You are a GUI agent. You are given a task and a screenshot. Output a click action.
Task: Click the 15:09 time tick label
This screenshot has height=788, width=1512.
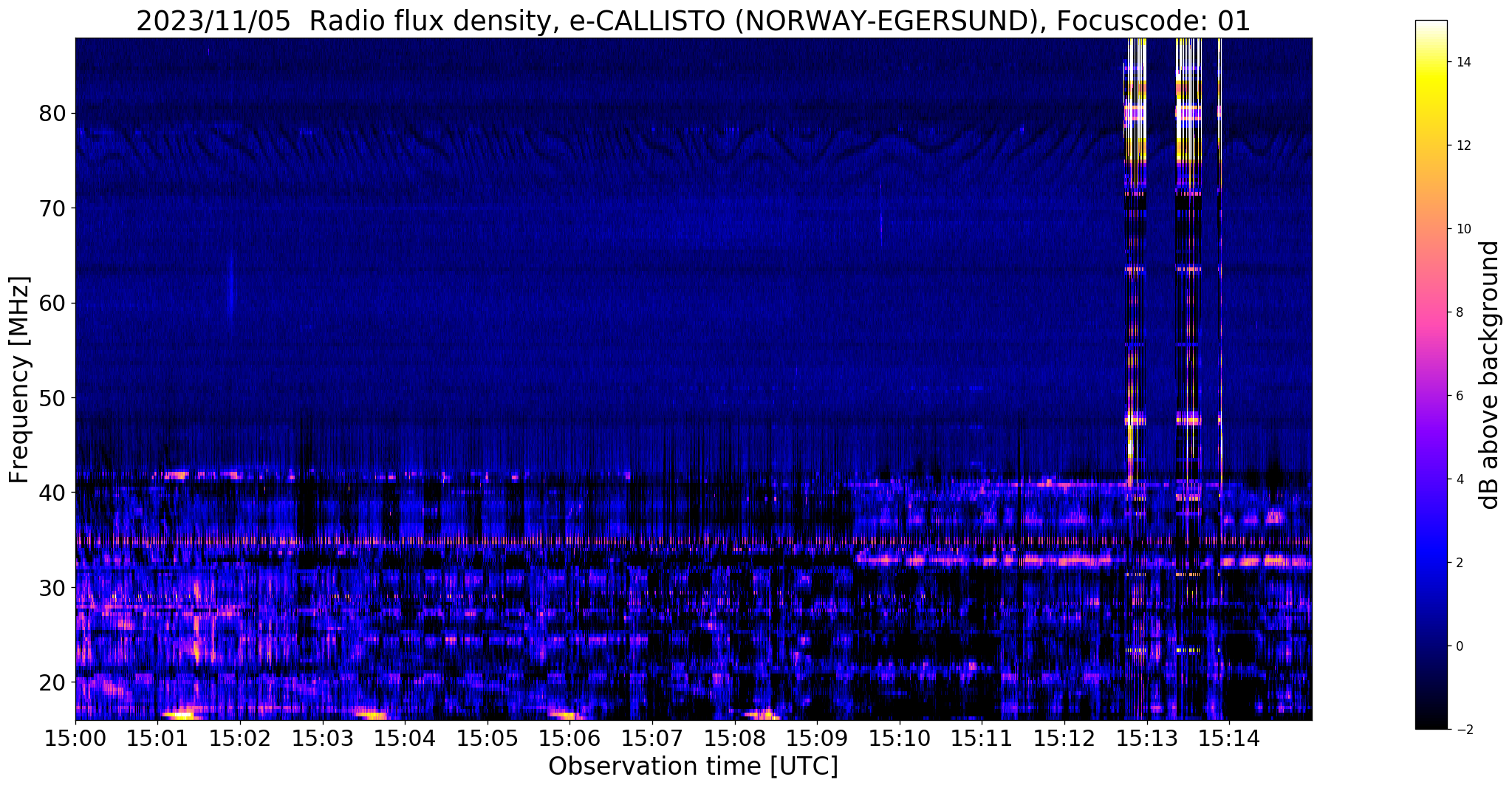(x=817, y=739)
